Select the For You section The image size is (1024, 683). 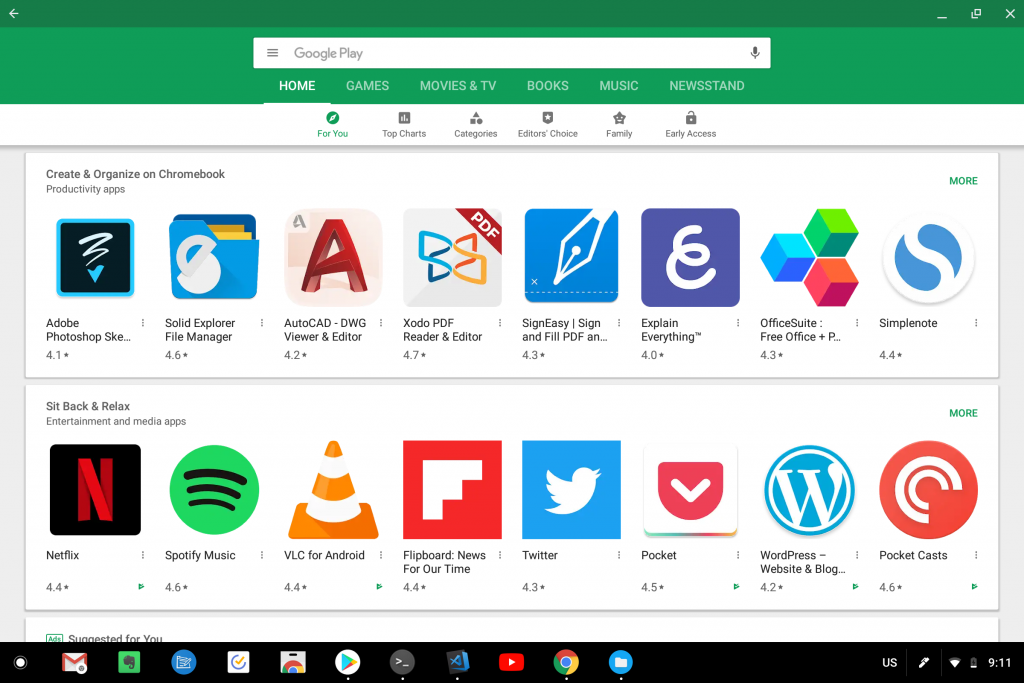(x=332, y=124)
